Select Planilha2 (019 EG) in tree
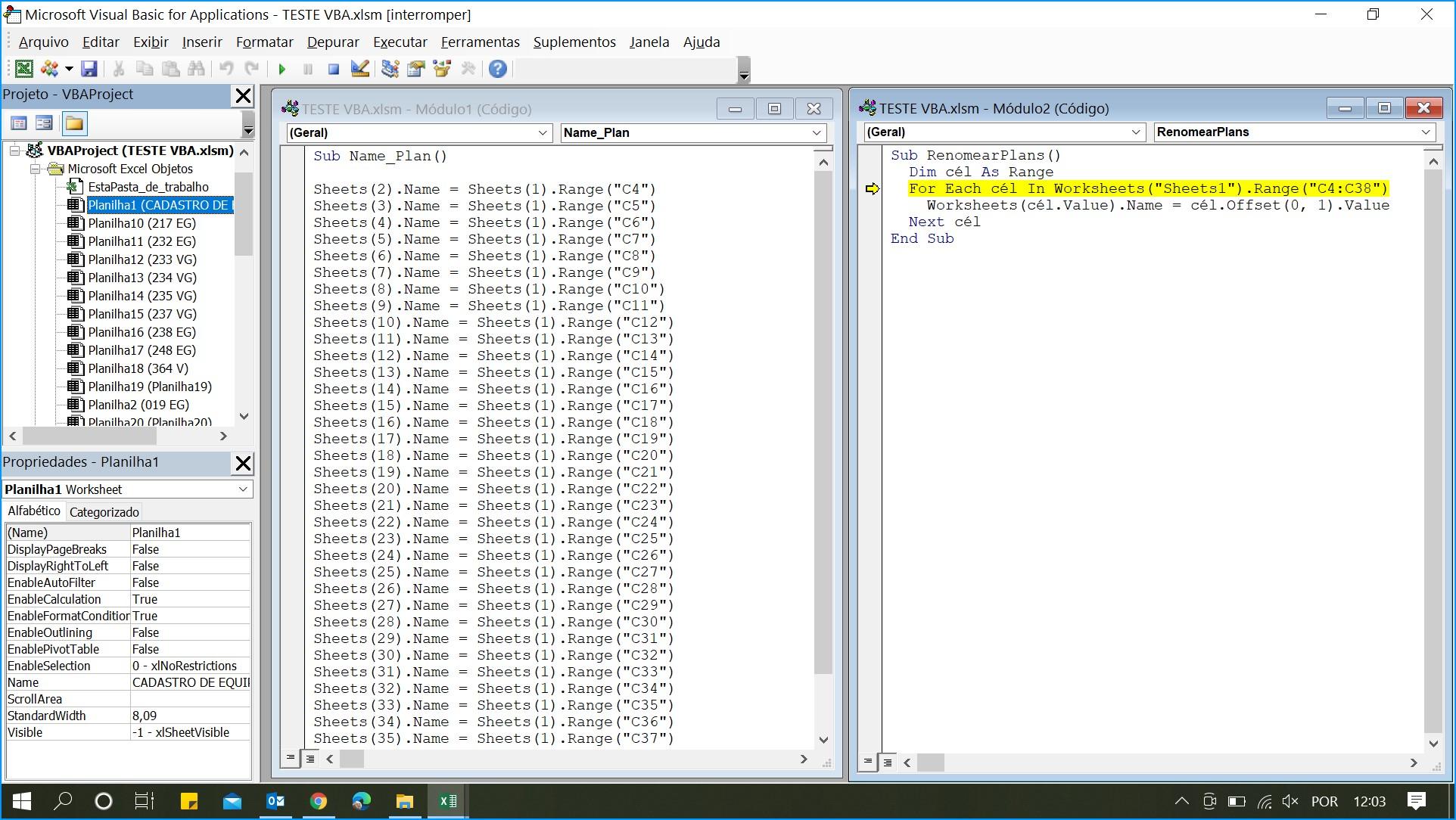1456x820 pixels. point(138,405)
